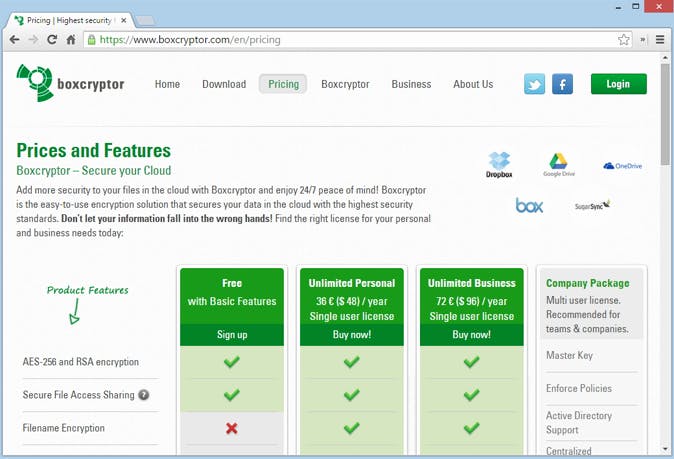Screen dimensions: 674x459
Task: Click the scrollbar down arrow
Action: click(665, 449)
